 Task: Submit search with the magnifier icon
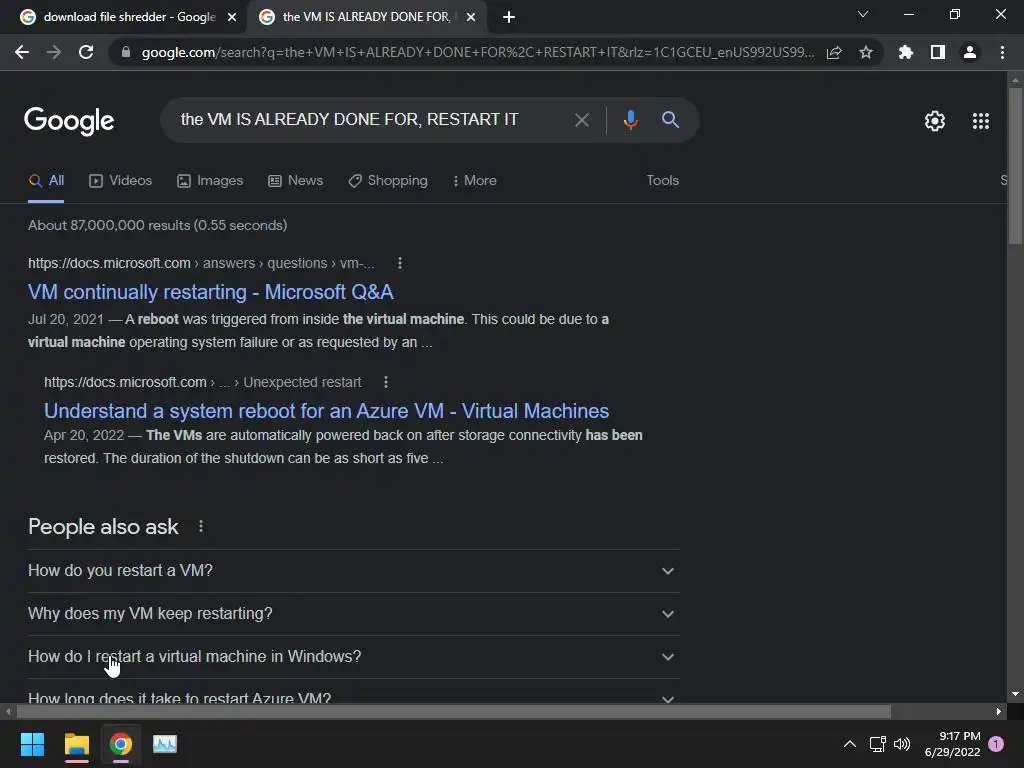click(x=670, y=120)
